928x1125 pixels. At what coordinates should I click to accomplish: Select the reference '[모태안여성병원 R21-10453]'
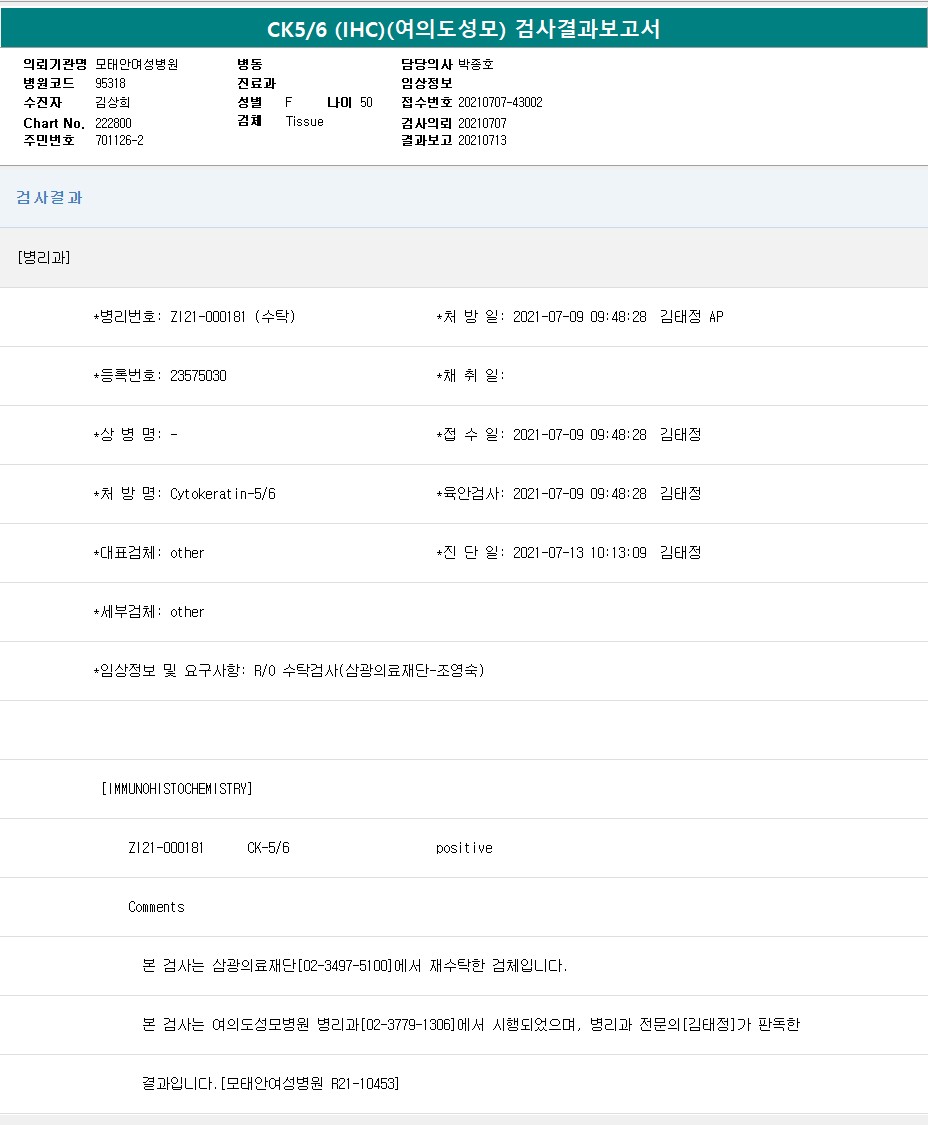(309, 1083)
